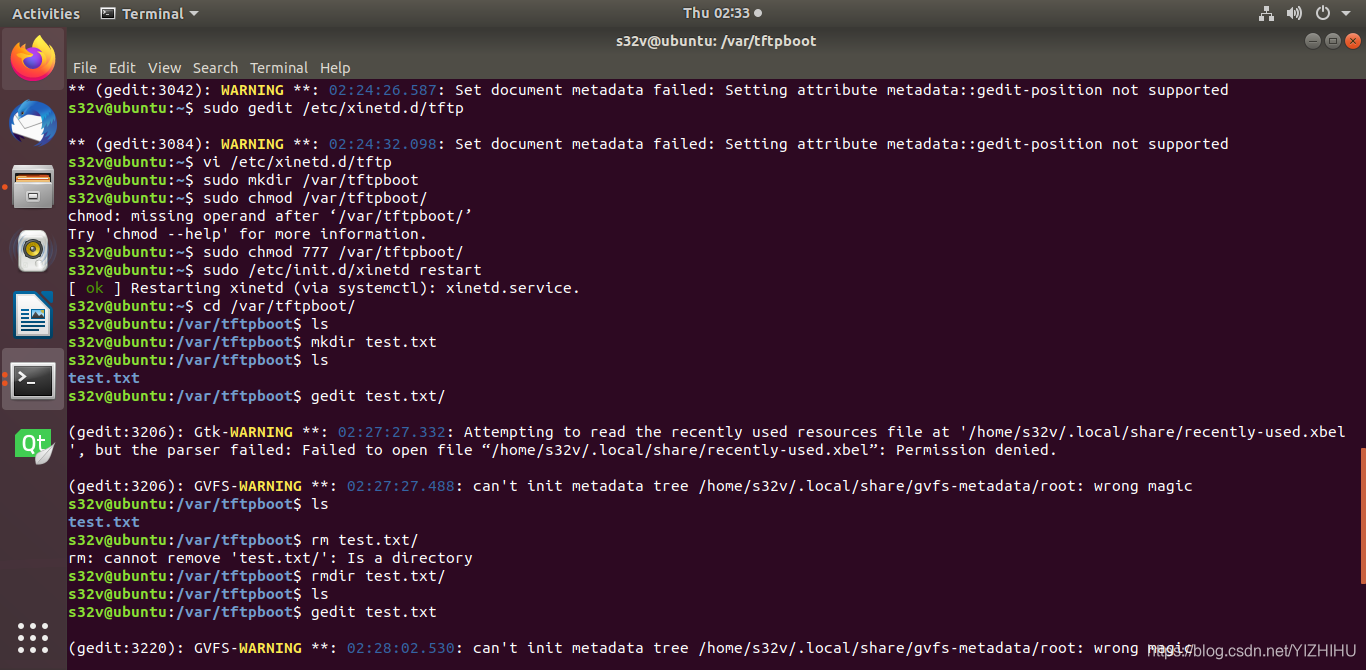Open the File menu
The height and width of the screenshot is (670, 1366).
click(x=85, y=68)
